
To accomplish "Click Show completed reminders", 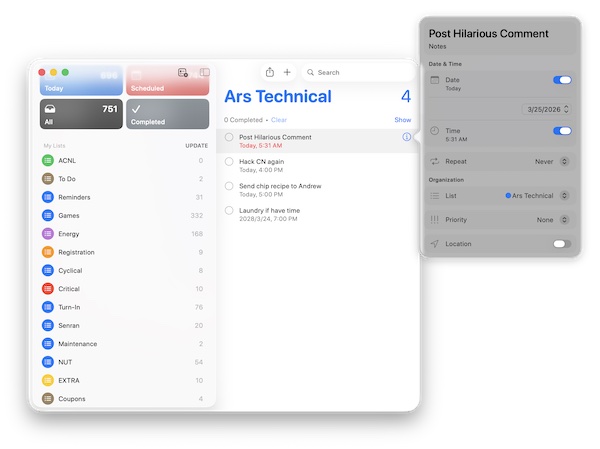I will coord(402,120).
